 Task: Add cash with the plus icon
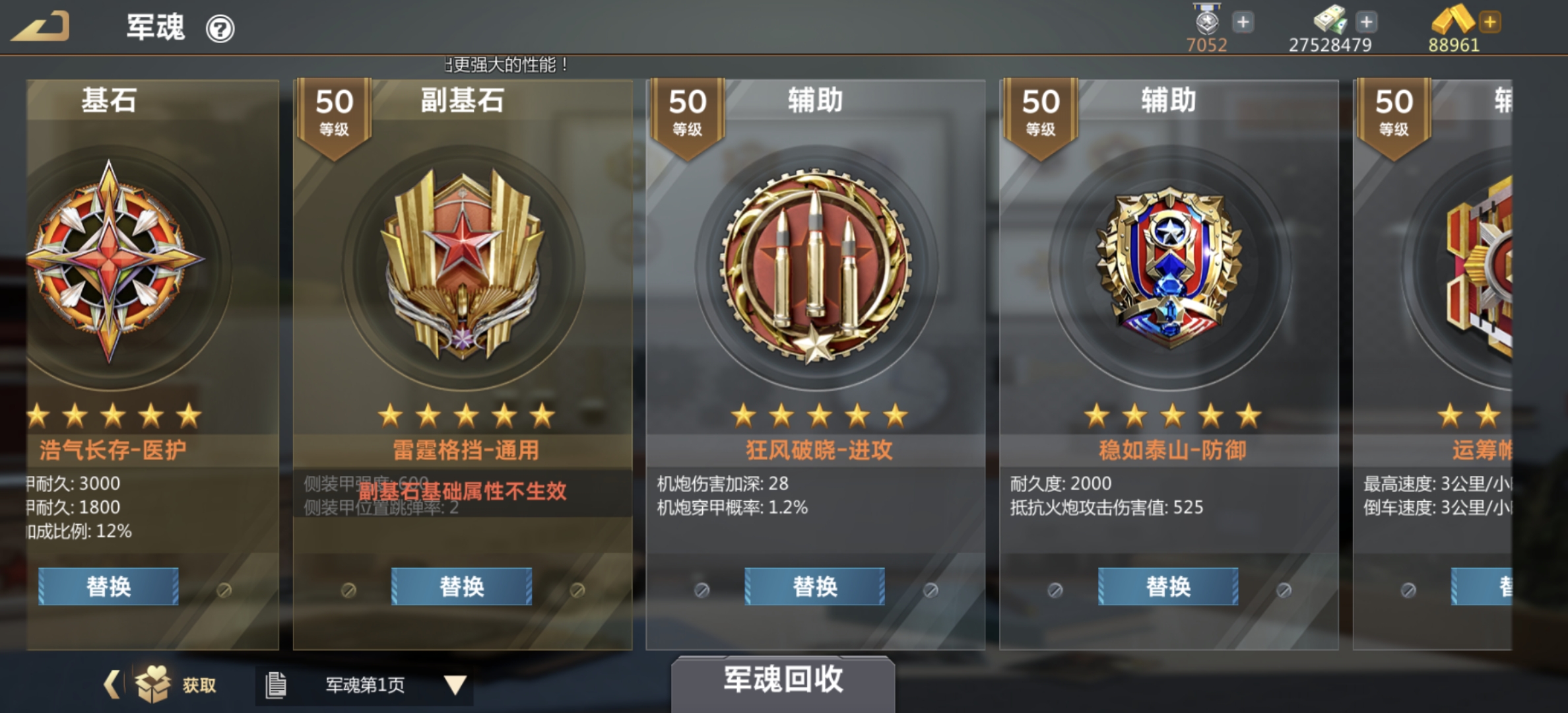click(x=1366, y=22)
